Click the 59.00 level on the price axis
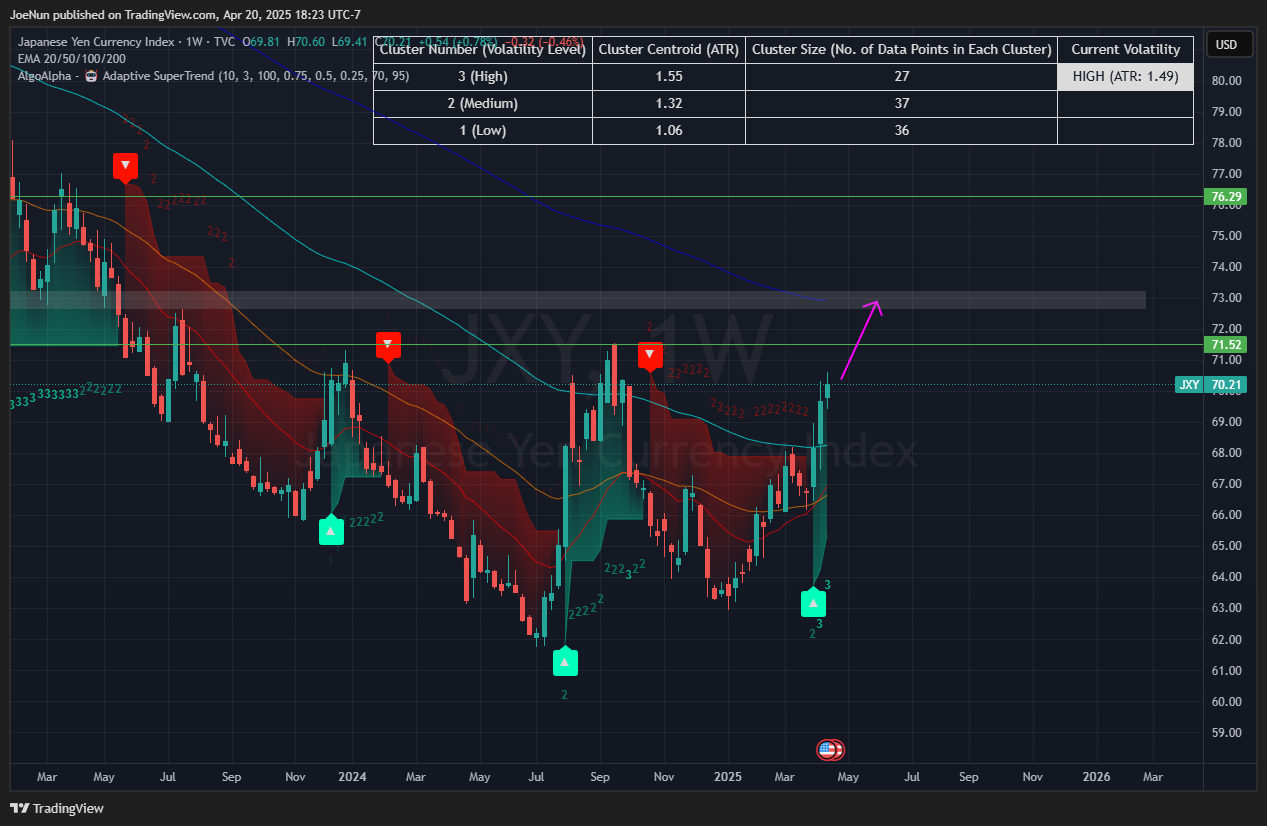1267x826 pixels. [x=1226, y=732]
